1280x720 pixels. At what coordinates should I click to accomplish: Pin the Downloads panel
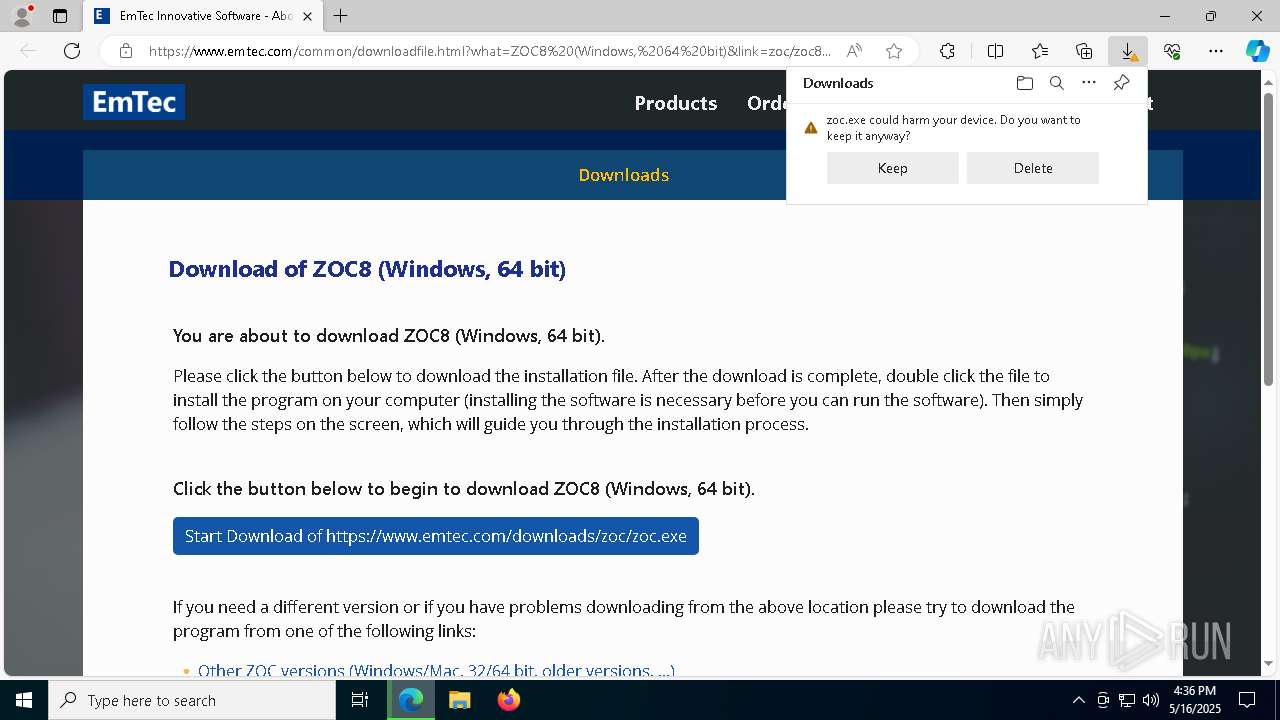point(1121,83)
